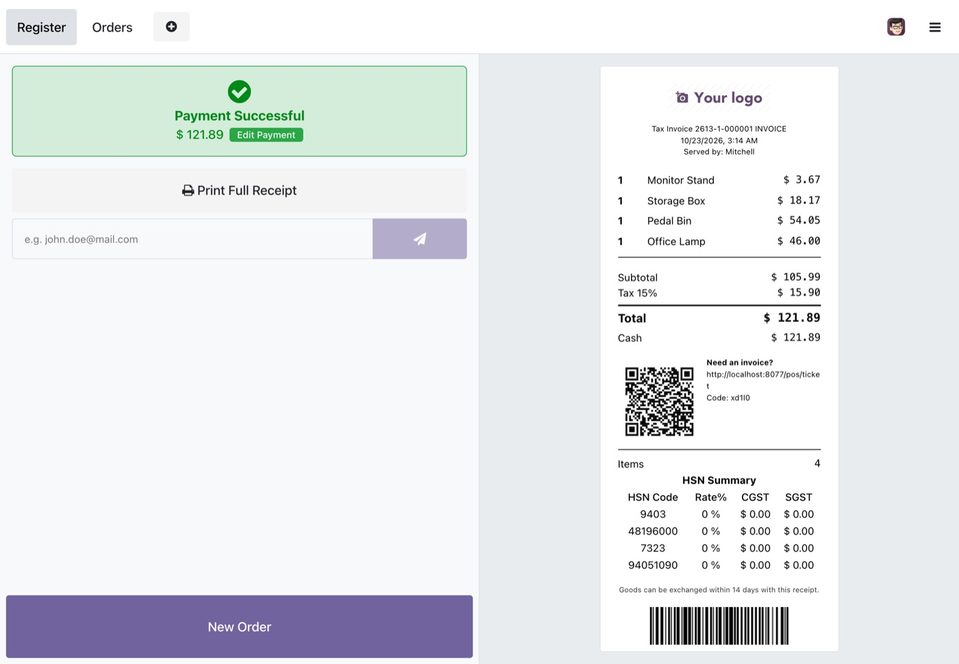This screenshot has width=959, height=664.
Task: Click the plus icon to add an order
Action: (x=171, y=26)
